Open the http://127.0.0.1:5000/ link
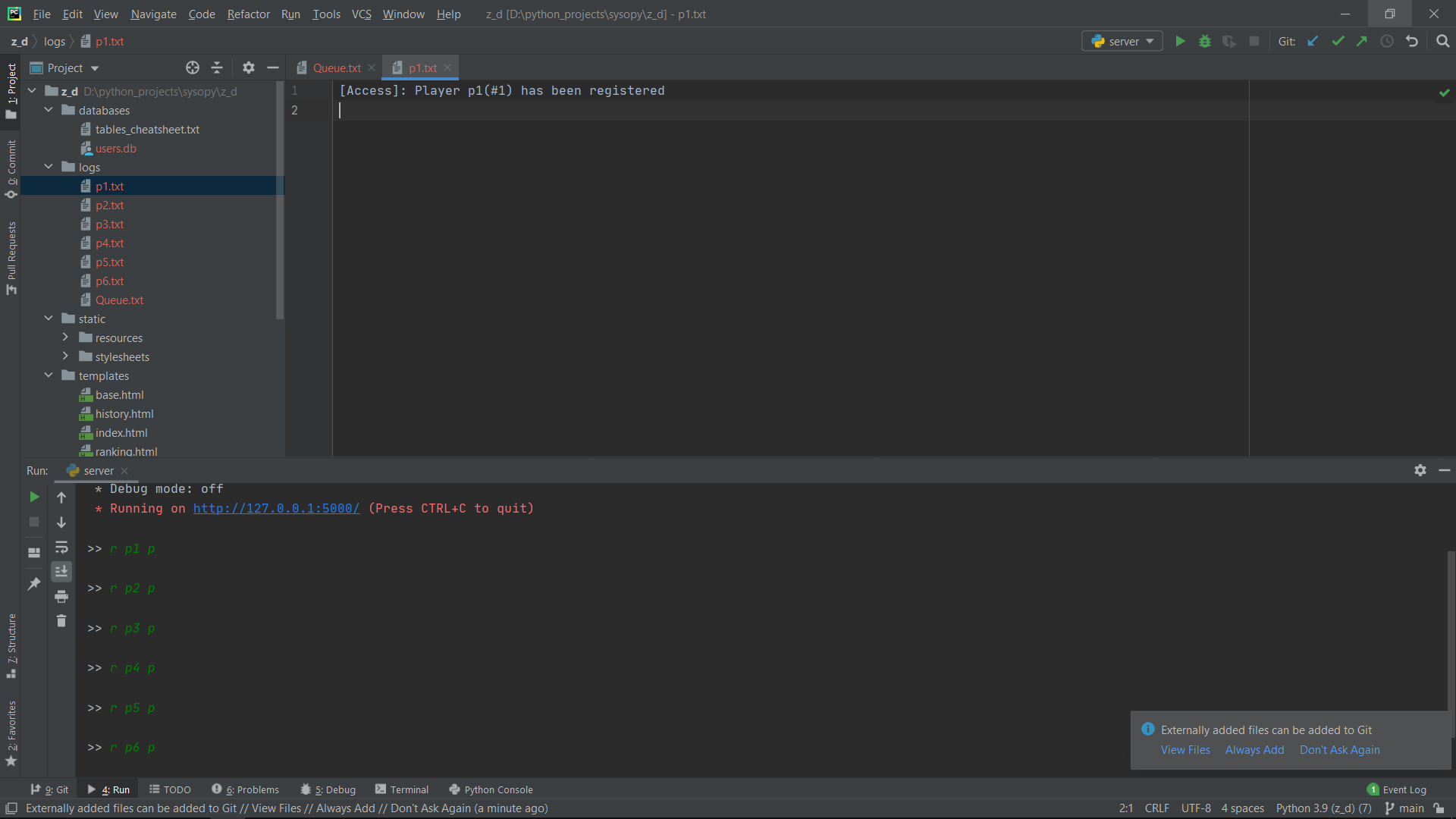Image resolution: width=1456 pixels, height=819 pixels. 276,509
